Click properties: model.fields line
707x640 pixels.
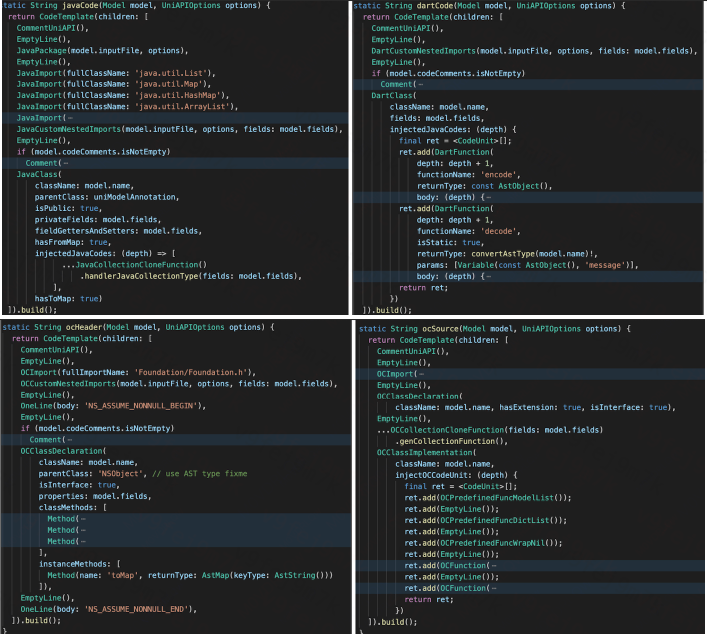(x=95, y=497)
